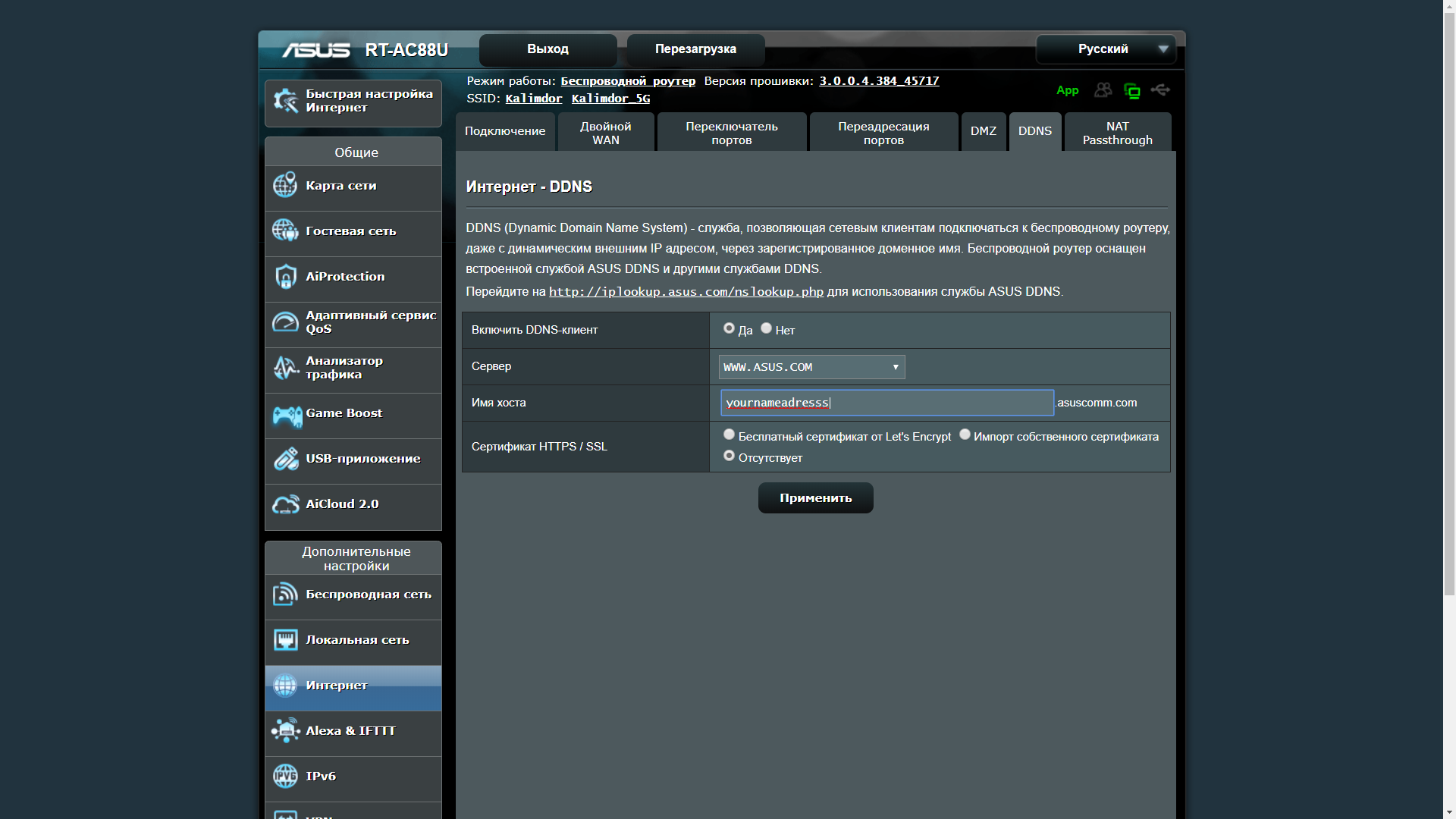Image resolution: width=1456 pixels, height=819 pixels.
Task: Click the Применить apply button
Action: 815,498
